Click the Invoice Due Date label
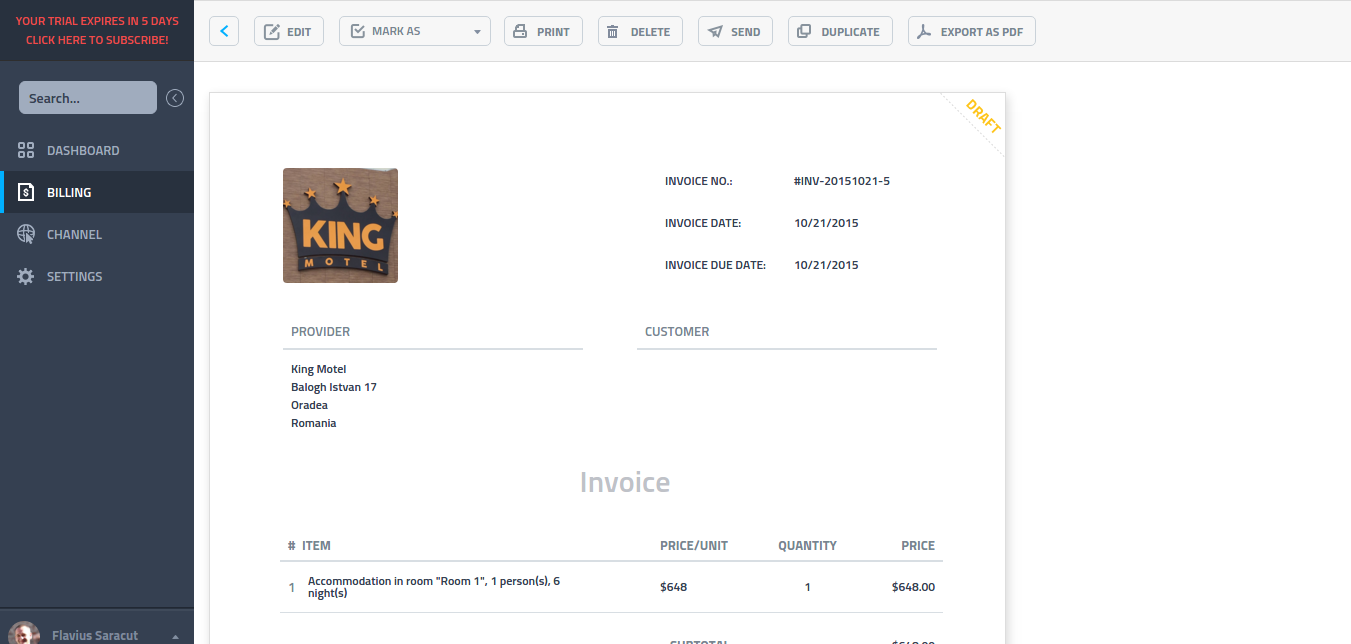Screen dimensions: 1351x644 [715, 265]
